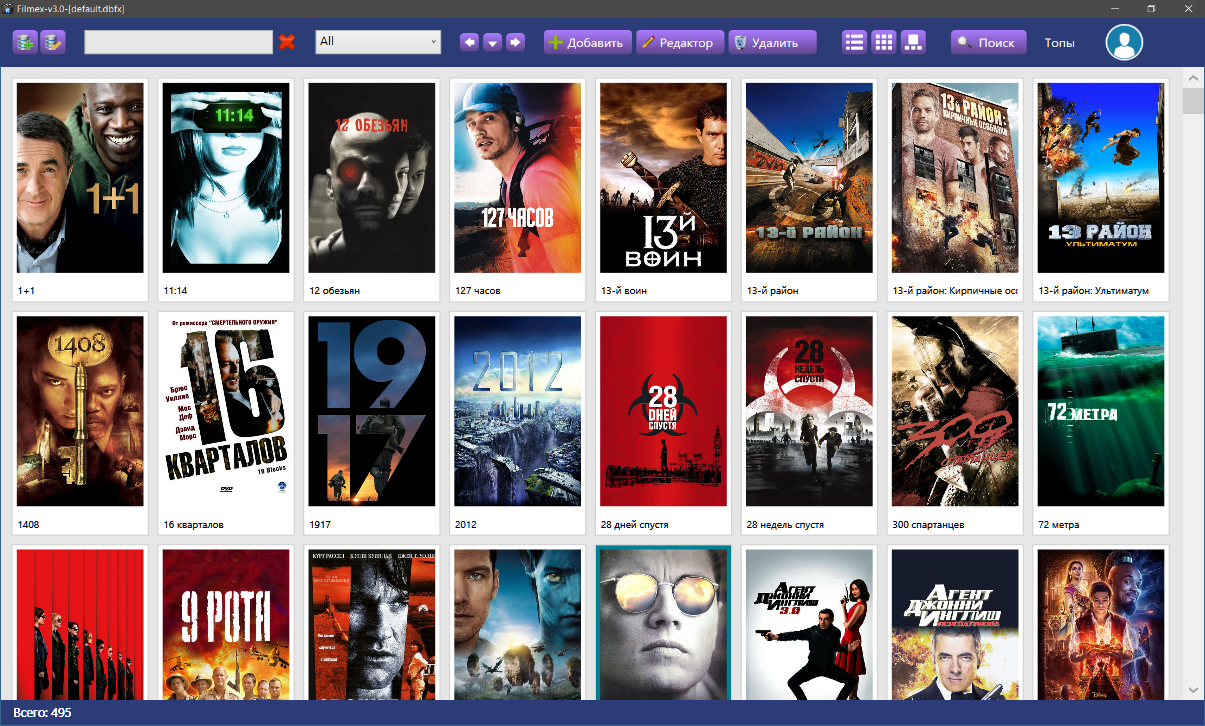Open the Топы menu item
Screen dimensions: 1205x726
pyautogui.click(x=1062, y=42)
